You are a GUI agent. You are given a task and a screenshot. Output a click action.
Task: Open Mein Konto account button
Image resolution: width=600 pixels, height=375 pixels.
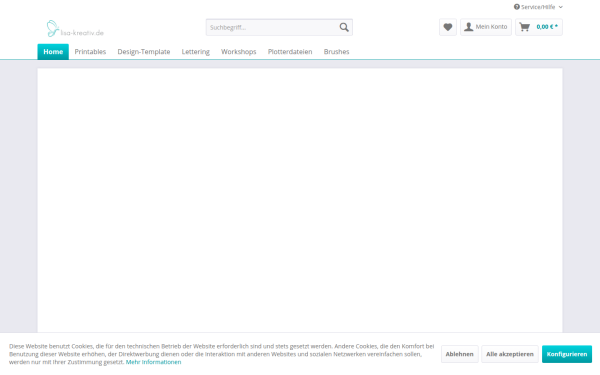(x=486, y=27)
